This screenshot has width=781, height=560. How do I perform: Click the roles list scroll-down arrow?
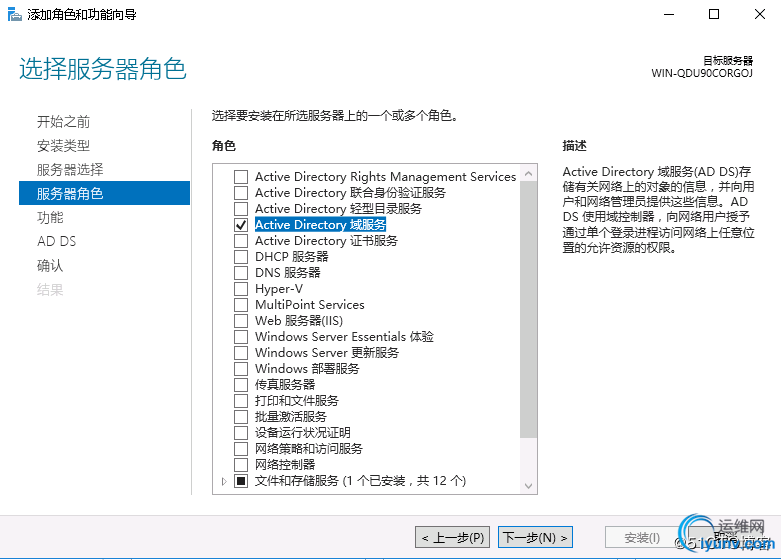[x=528, y=486]
